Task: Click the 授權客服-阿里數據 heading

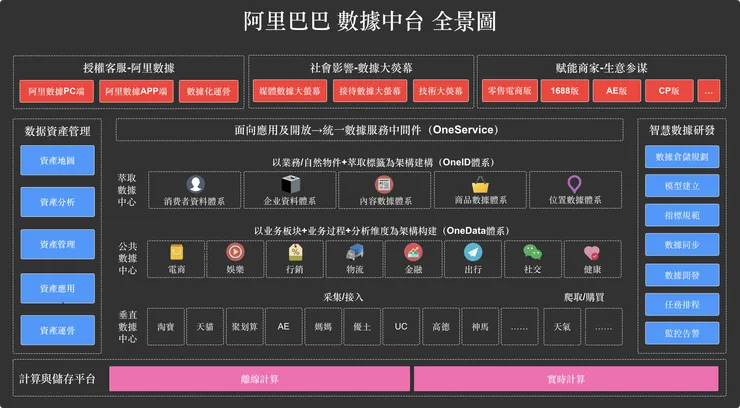Action: [x=129, y=68]
